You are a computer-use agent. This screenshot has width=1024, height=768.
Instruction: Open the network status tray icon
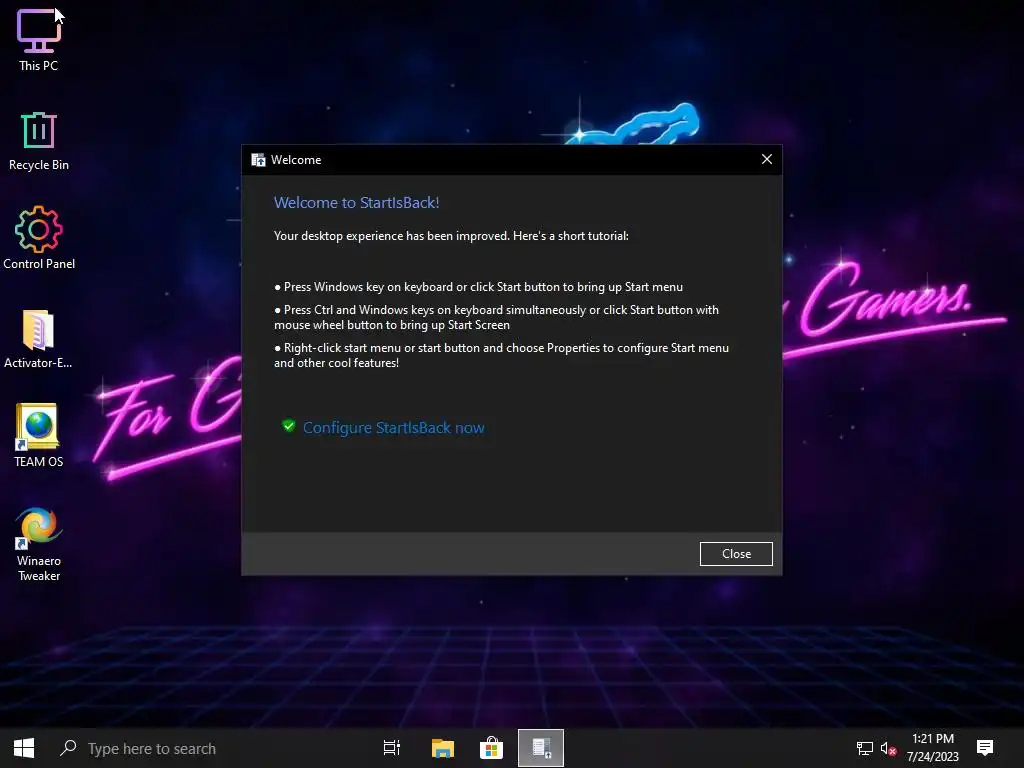pos(865,748)
